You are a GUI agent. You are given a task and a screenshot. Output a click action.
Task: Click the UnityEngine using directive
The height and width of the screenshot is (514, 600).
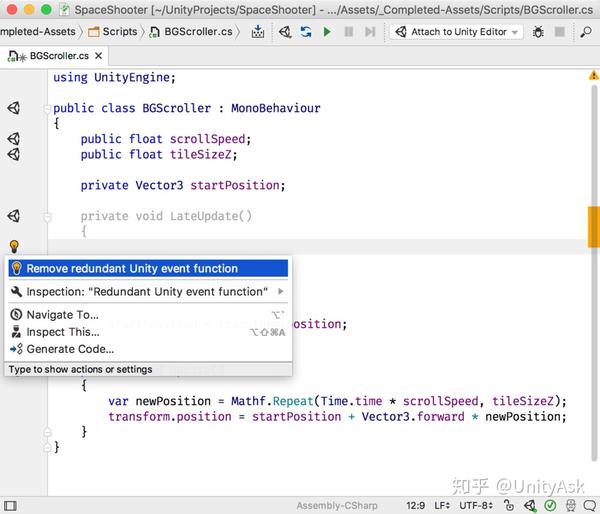click(132, 77)
